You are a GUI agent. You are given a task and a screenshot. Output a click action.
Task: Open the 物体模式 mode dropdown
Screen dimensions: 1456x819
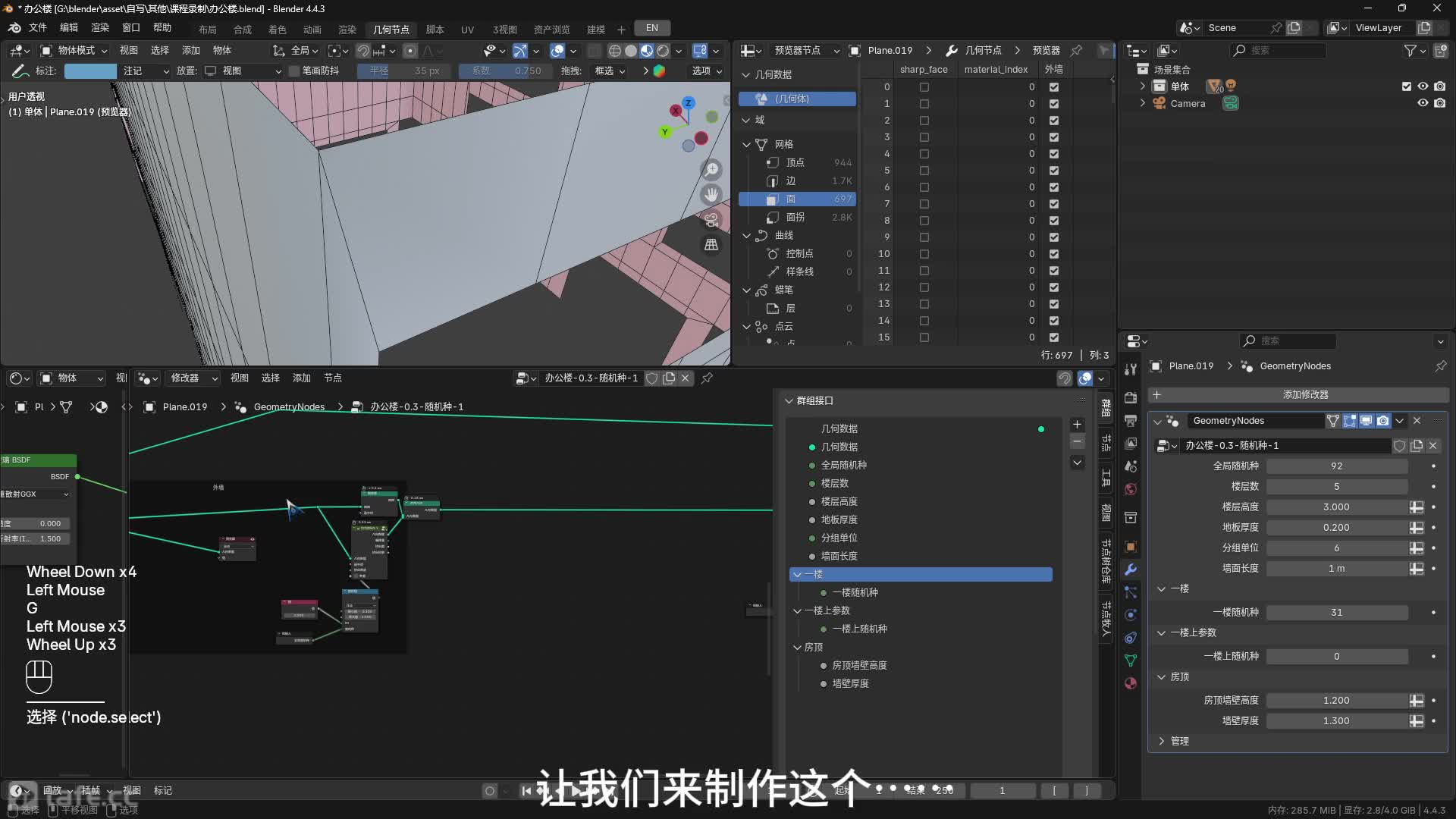tap(74, 51)
